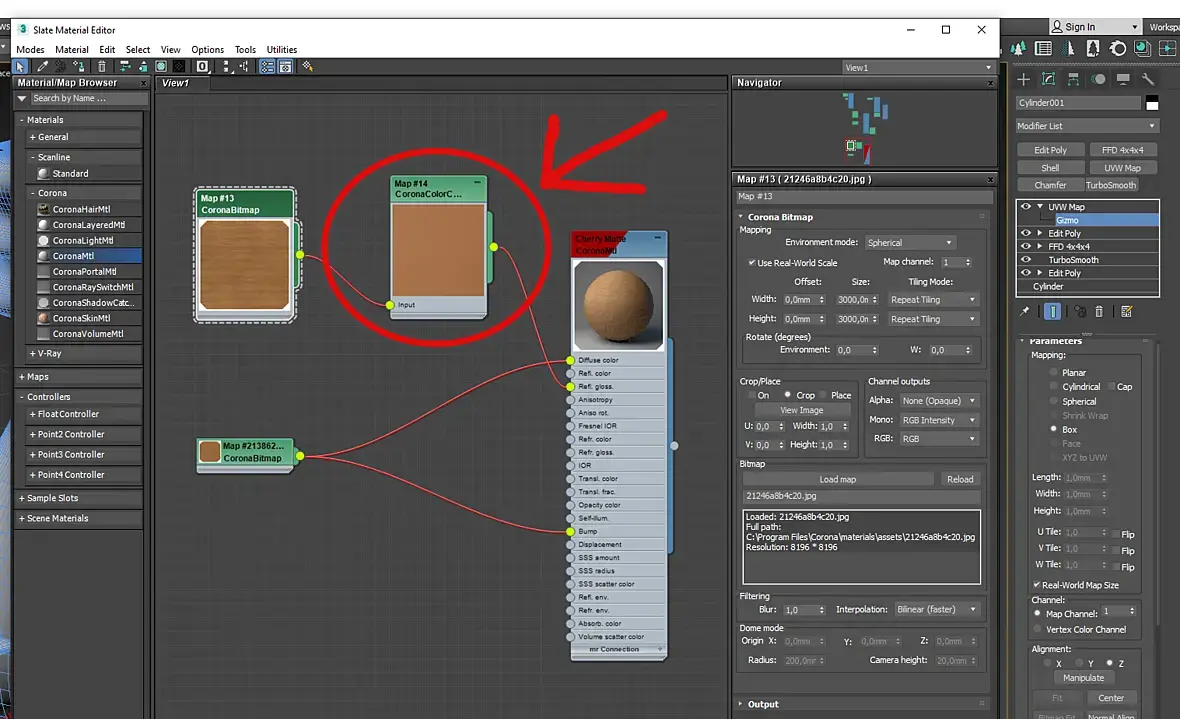Open the Utilities menu in Slate editor
The width and height of the screenshot is (1180, 719).
tap(281, 49)
